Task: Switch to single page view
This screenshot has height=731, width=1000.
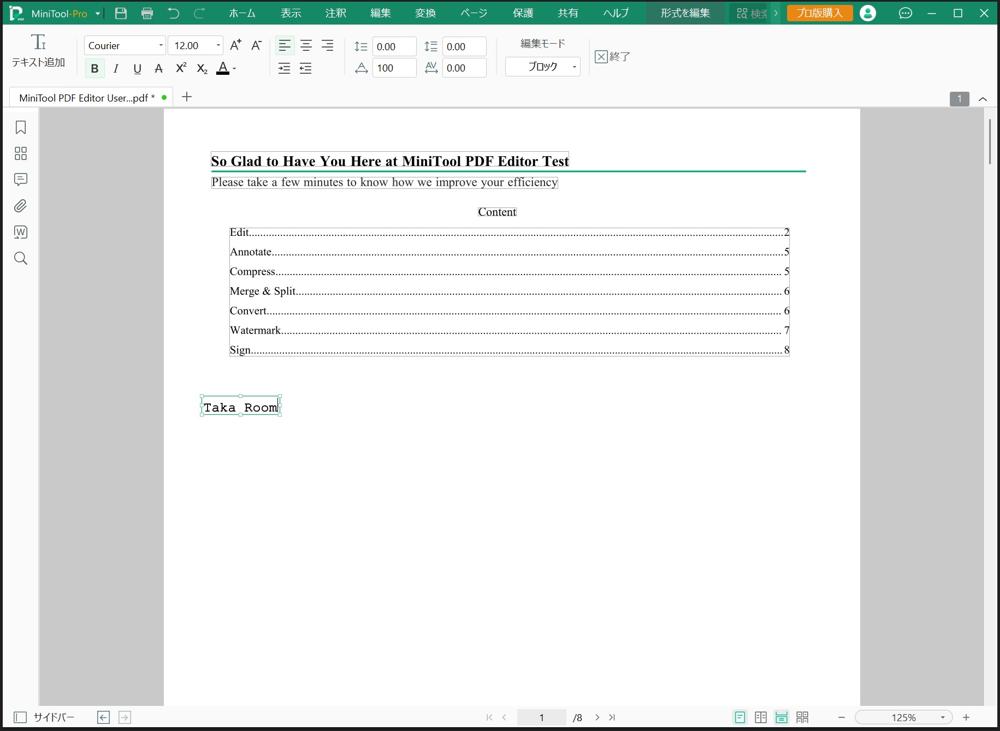Action: (740, 718)
